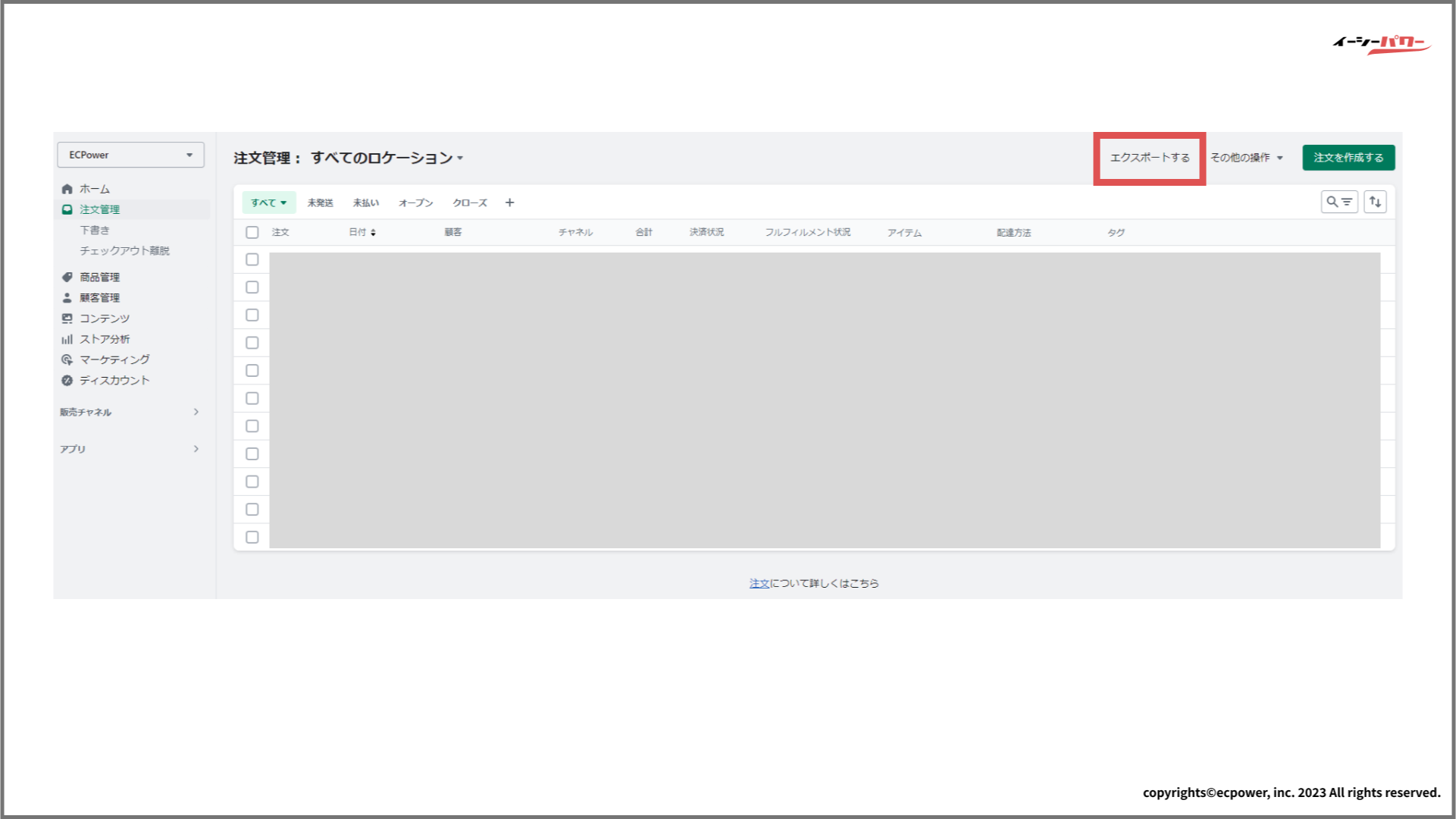Click the 商品管理 tag icon

coord(67,277)
